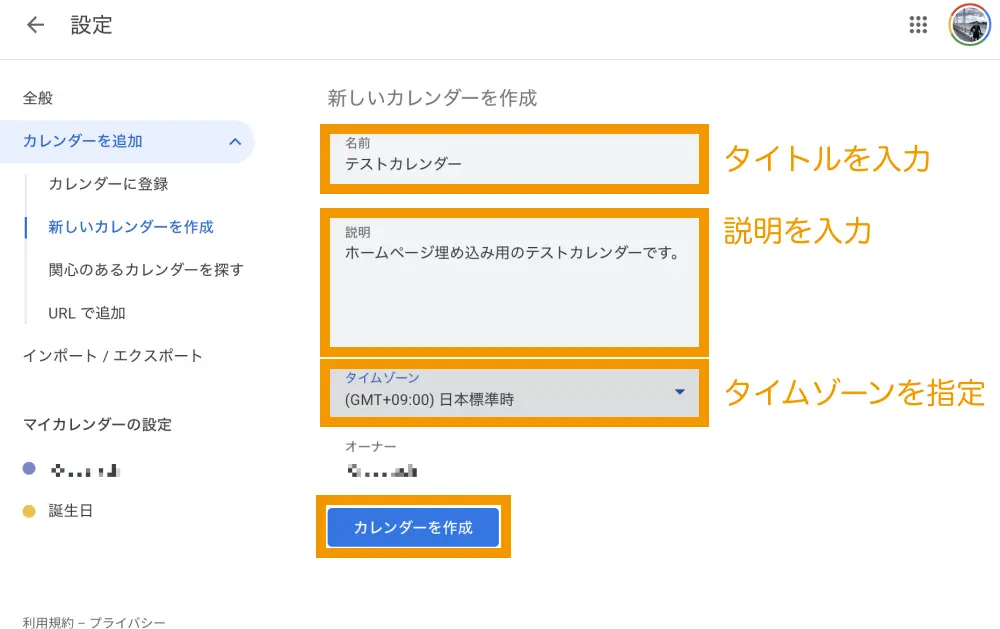Open the 誕生日 calendar settings

(x=72, y=511)
